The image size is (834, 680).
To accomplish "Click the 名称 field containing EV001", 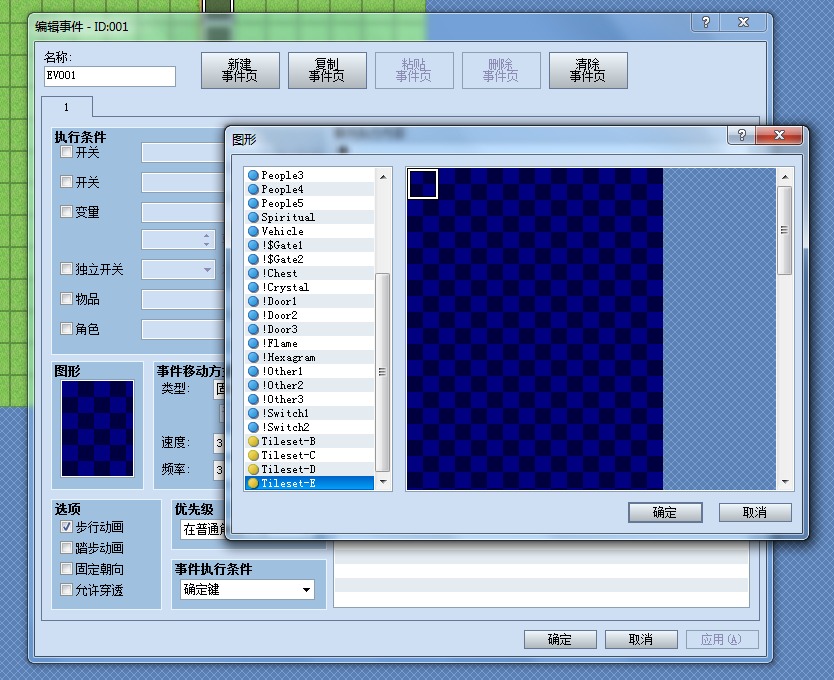I will pyautogui.click(x=110, y=76).
